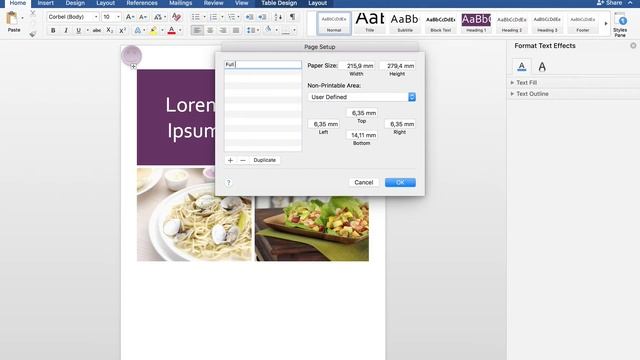Switch to the Insert ribbon tab

(45, 3)
